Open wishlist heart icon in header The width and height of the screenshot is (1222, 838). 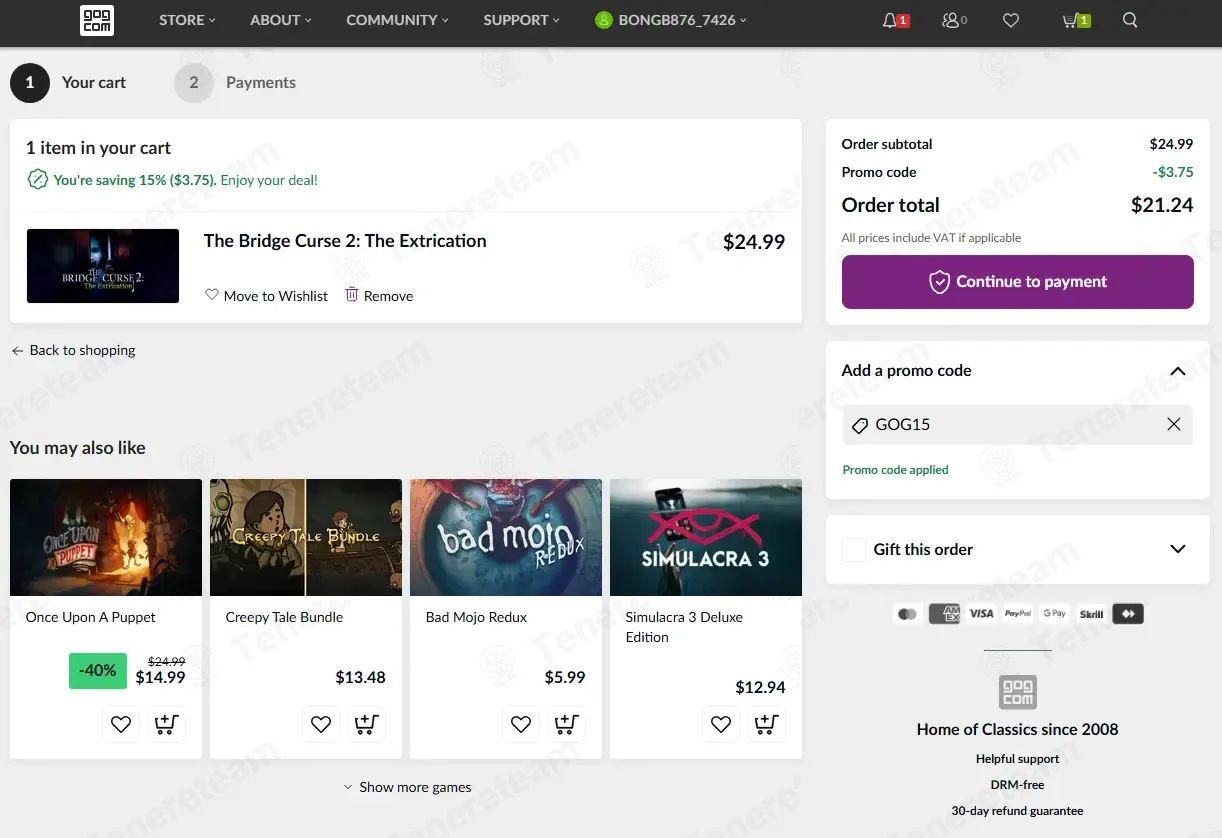coord(1011,20)
